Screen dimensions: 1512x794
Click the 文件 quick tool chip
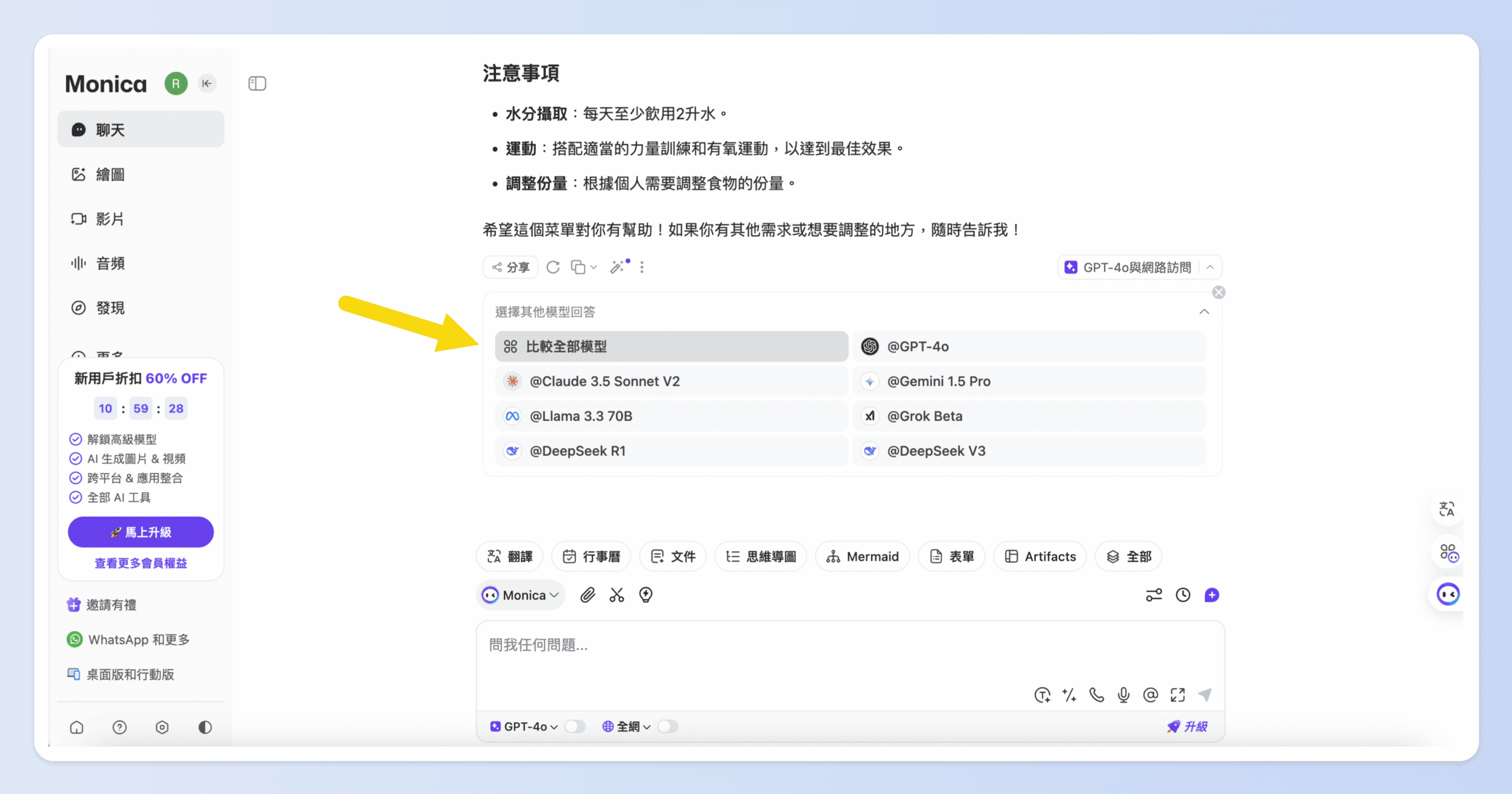673,557
